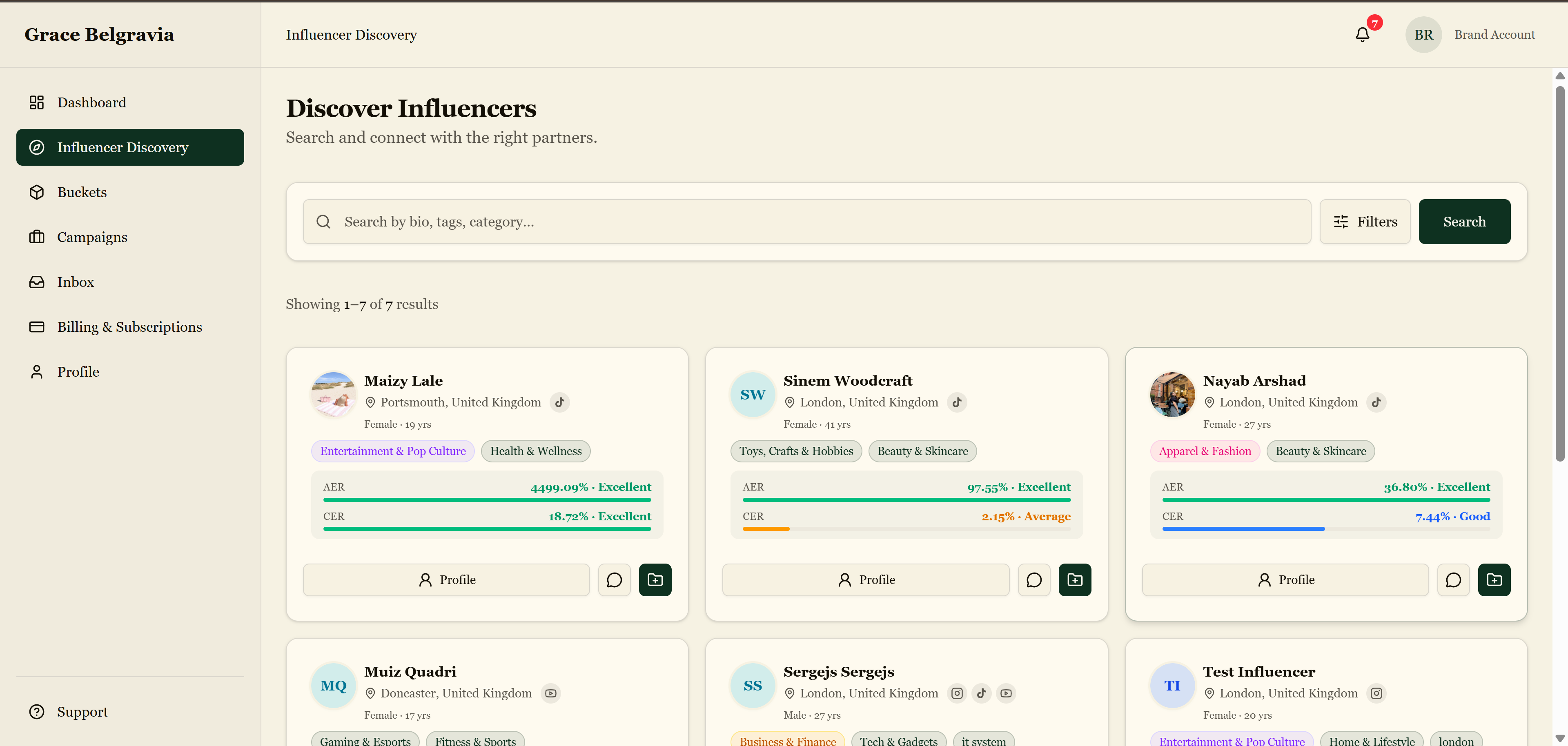Click the Muiz Quadri name heading
Viewport: 1568px width, 746px height.
(410, 672)
